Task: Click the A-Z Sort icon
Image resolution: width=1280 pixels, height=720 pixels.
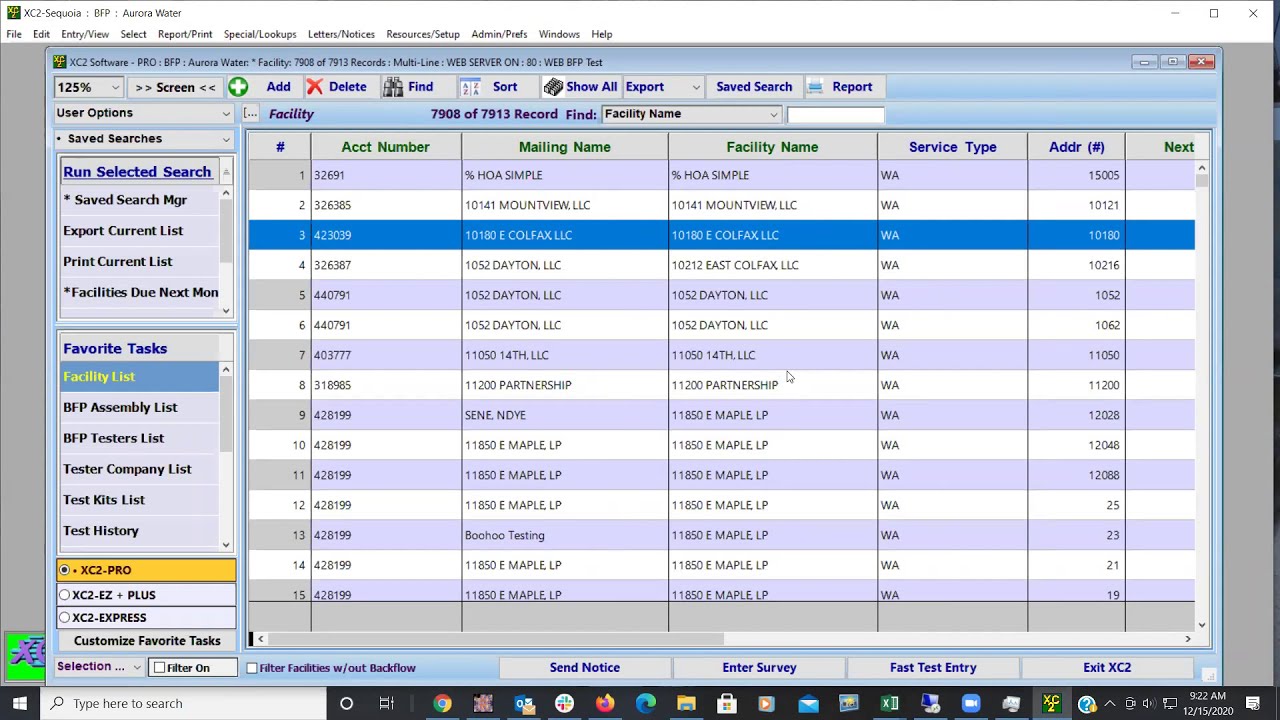Action: coord(470,87)
